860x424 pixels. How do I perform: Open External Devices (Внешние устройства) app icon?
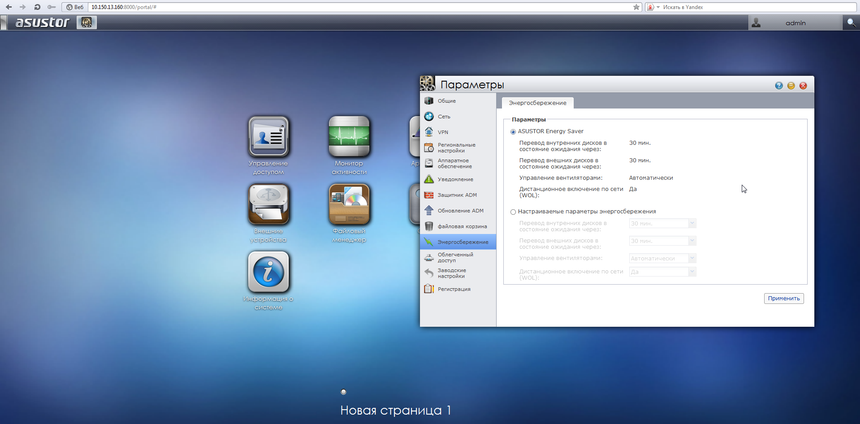pyautogui.click(x=268, y=205)
